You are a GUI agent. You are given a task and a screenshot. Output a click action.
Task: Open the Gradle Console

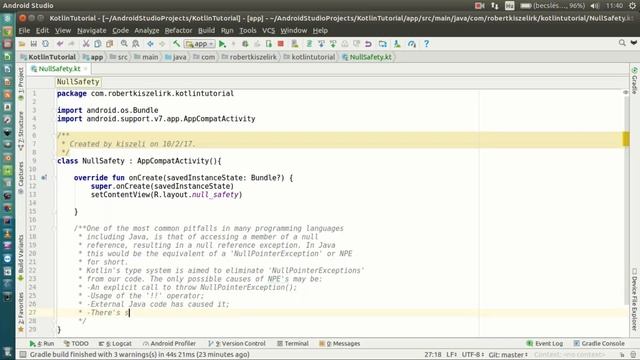599,344
